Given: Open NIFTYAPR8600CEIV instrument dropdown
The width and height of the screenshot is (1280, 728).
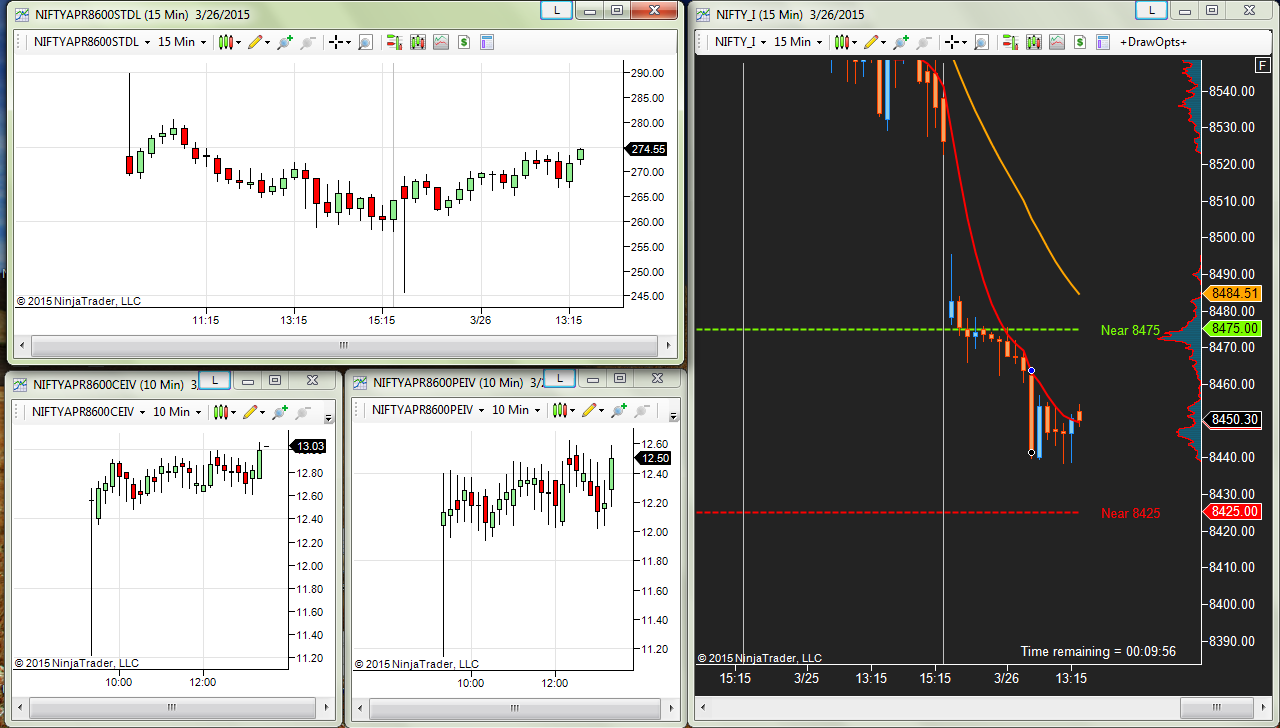Looking at the screenshot, I should pyautogui.click(x=88, y=411).
